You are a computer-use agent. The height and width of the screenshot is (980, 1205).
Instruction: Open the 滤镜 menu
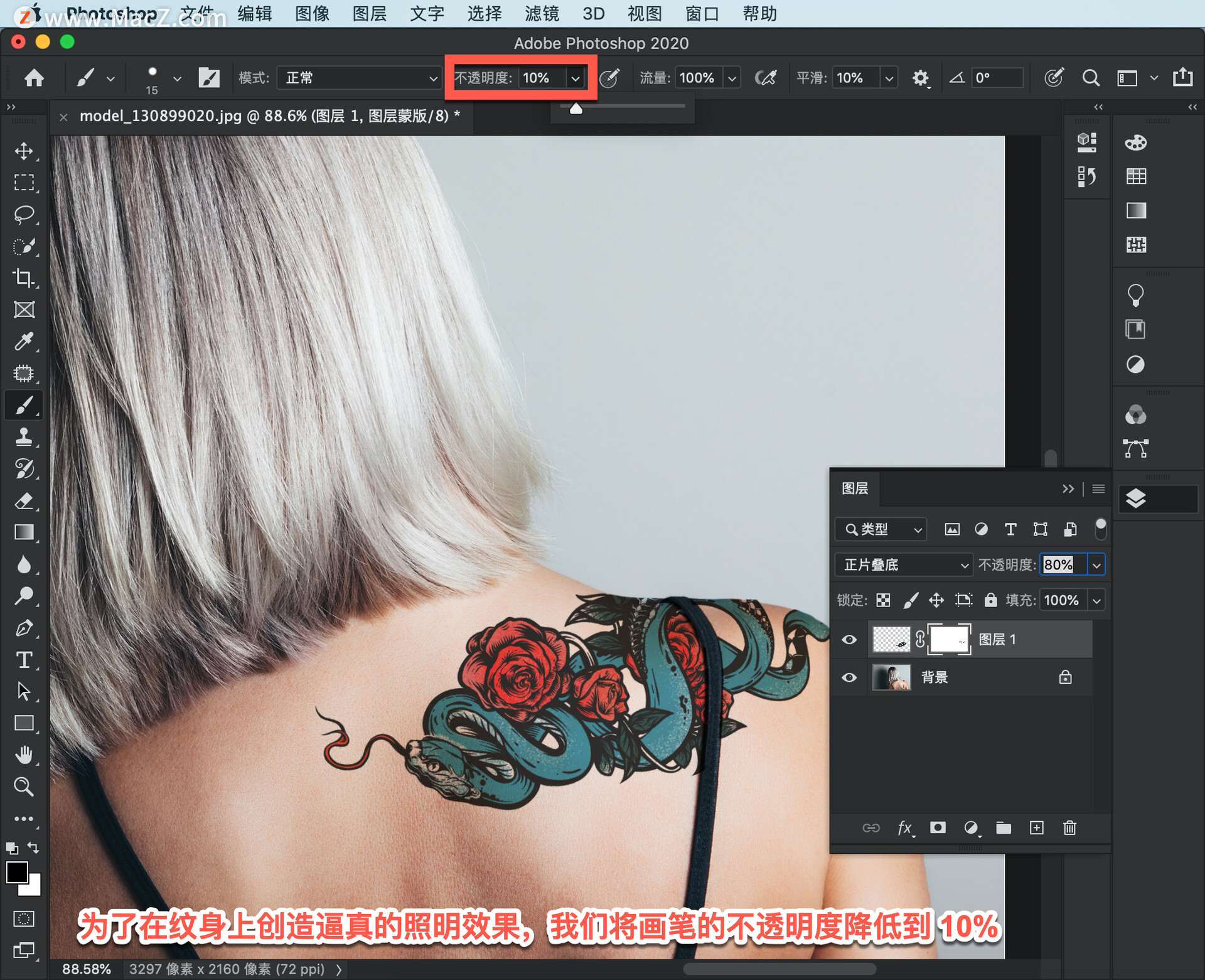click(541, 13)
